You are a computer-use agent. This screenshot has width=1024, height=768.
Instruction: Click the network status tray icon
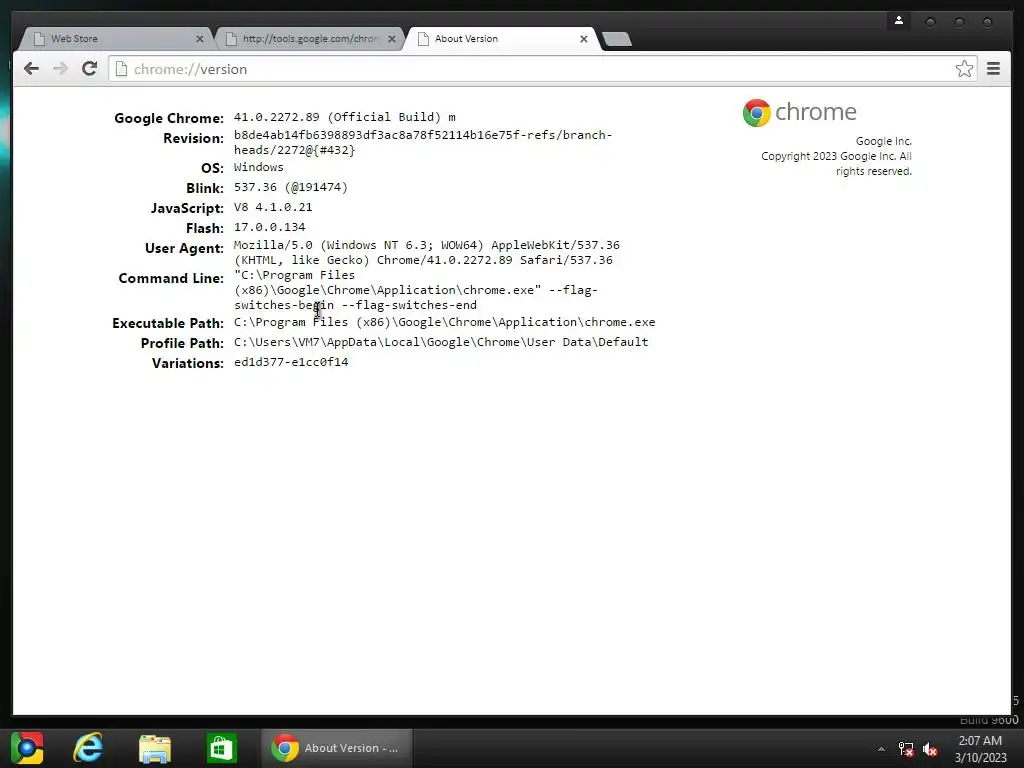point(906,749)
